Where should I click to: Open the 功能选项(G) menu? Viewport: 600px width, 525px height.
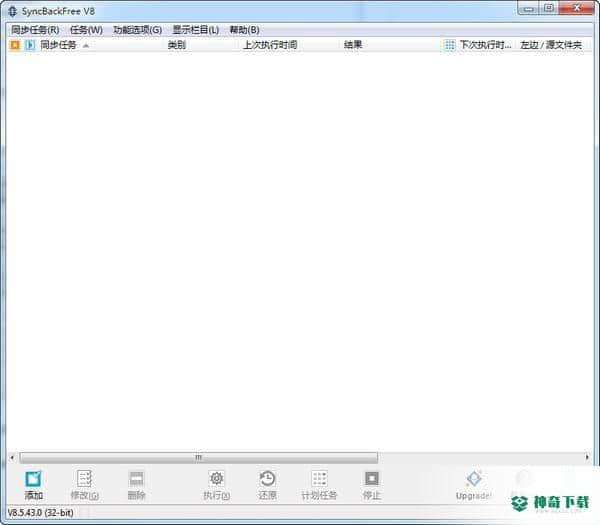tap(137, 30)
